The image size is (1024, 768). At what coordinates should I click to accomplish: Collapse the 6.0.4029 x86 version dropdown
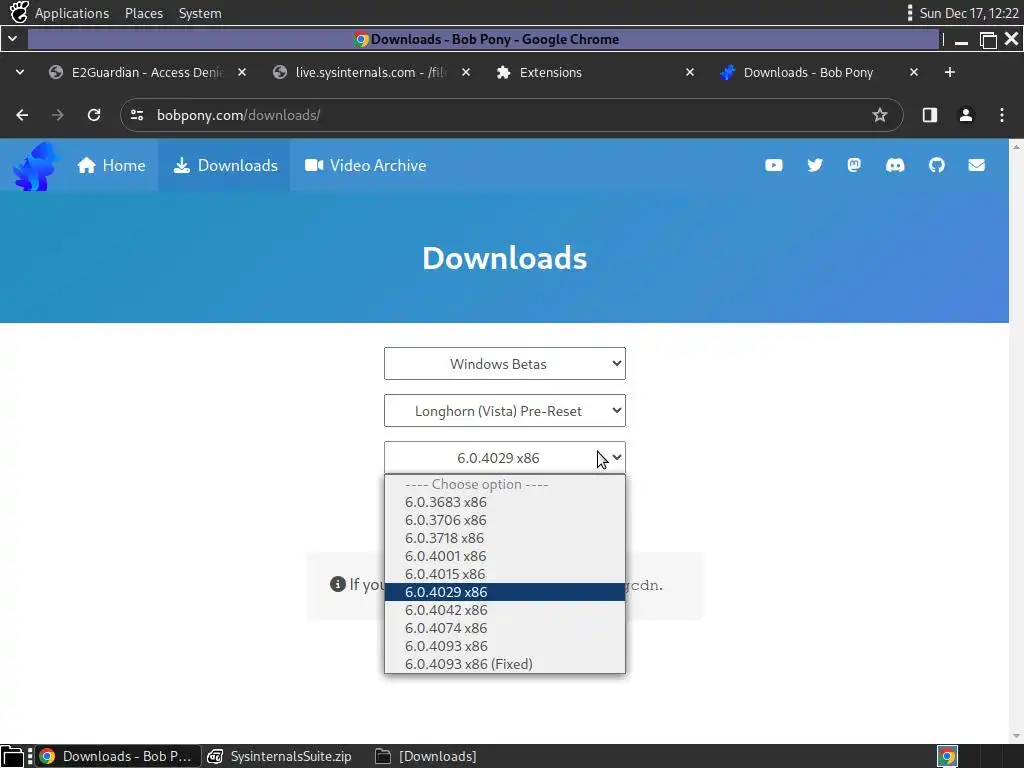(504, 458)
